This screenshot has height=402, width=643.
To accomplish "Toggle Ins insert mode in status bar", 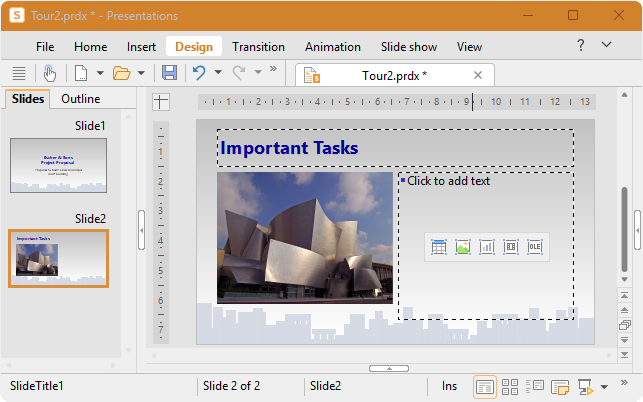I will pos(449,386).
